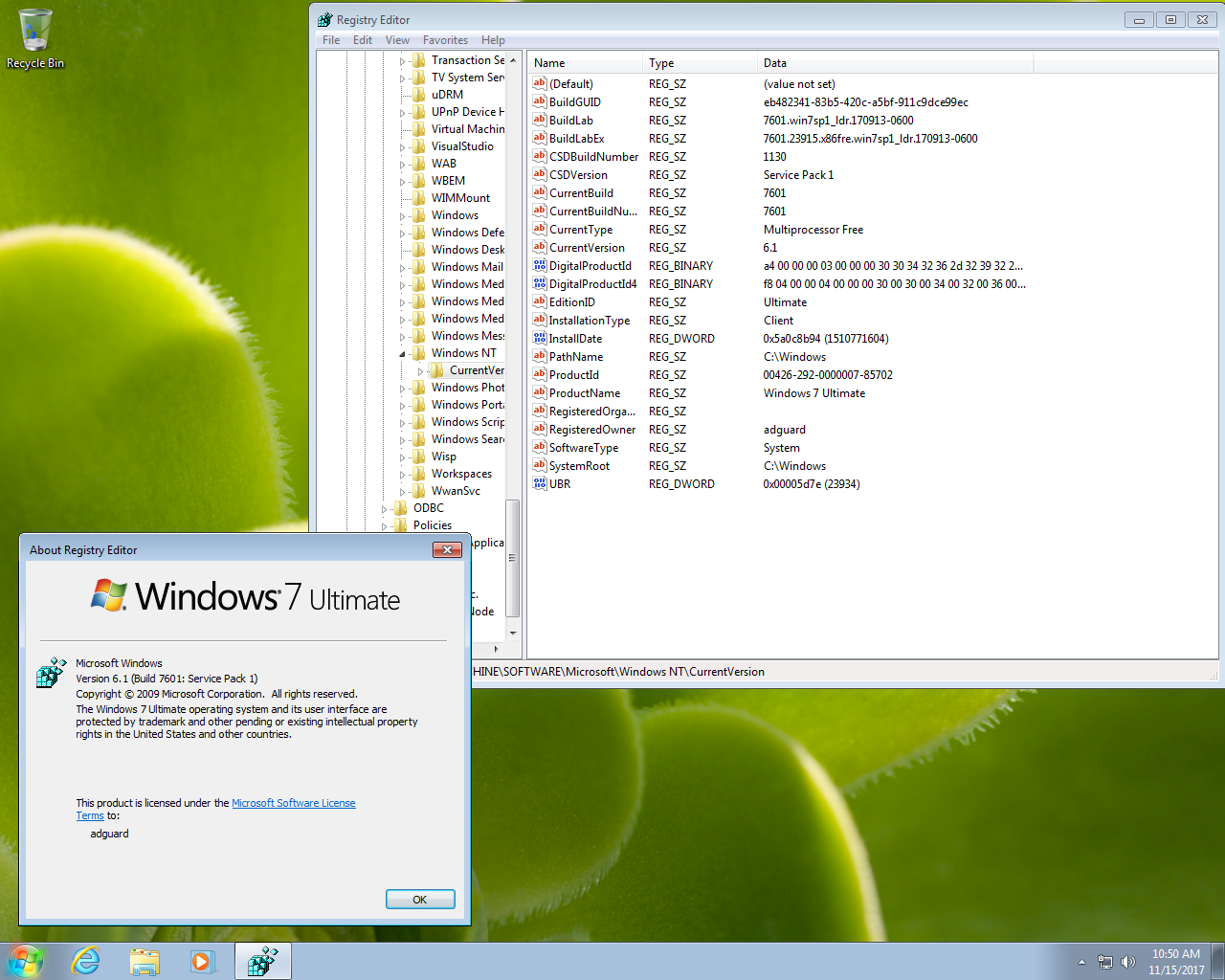Open the View menu
The image size is (1225, 980).
(x=397, y=40)
